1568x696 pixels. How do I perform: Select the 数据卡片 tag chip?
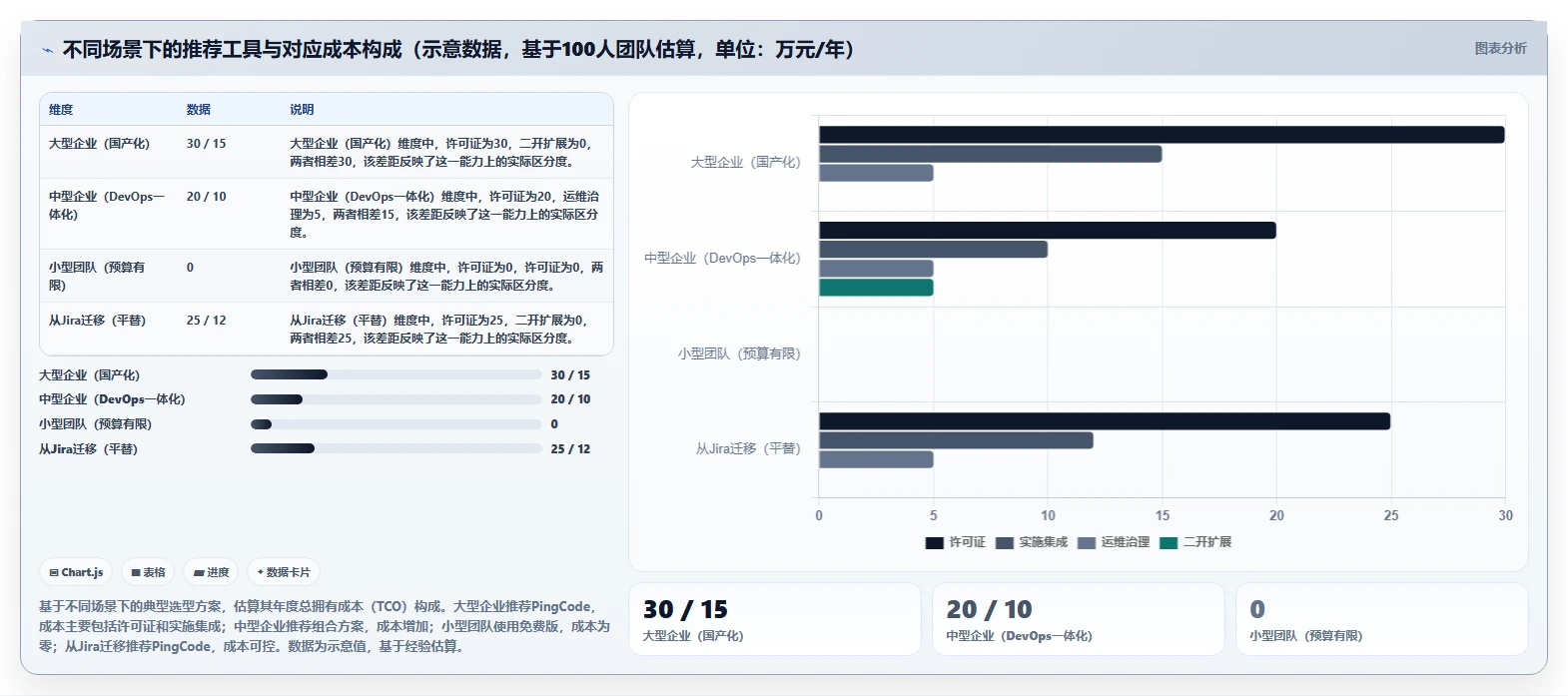click(x=284, y=572)
